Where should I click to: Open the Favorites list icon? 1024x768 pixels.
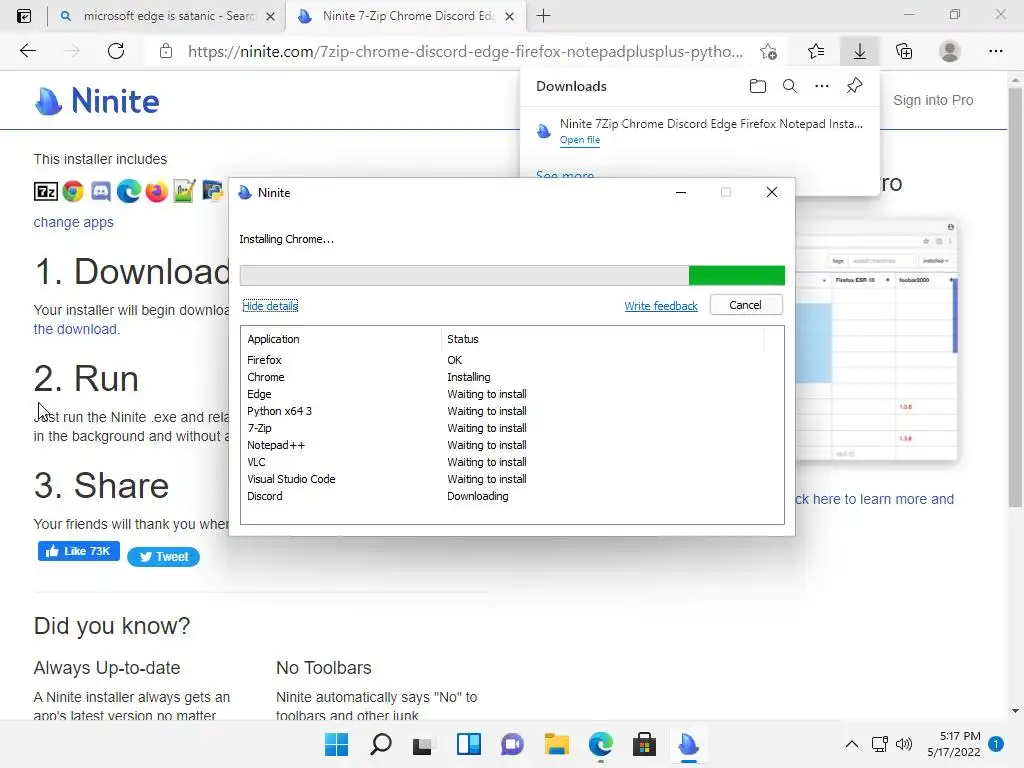click(x=816, y=51)
